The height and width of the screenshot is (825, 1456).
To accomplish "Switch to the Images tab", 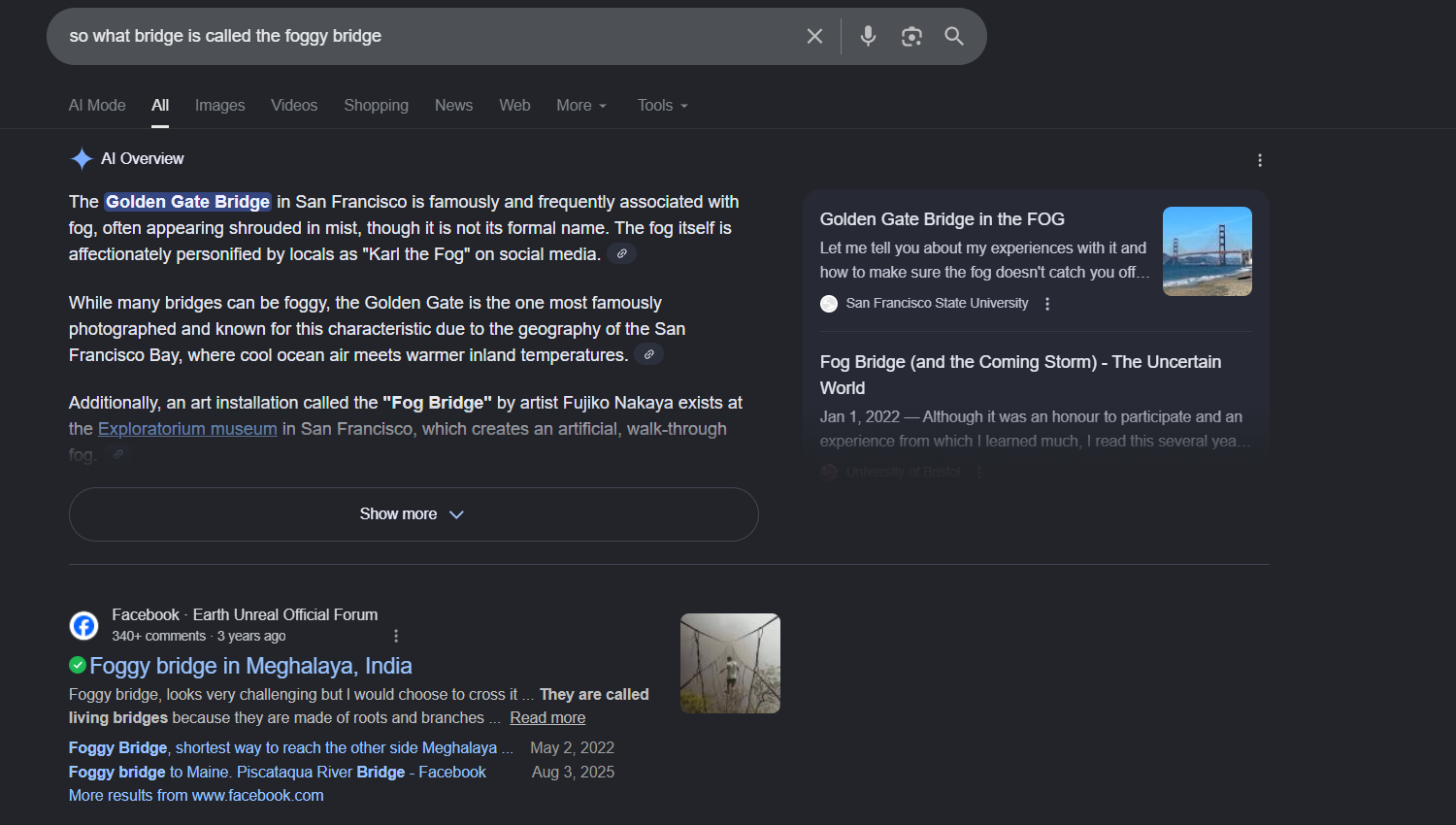I will (219, 106).
